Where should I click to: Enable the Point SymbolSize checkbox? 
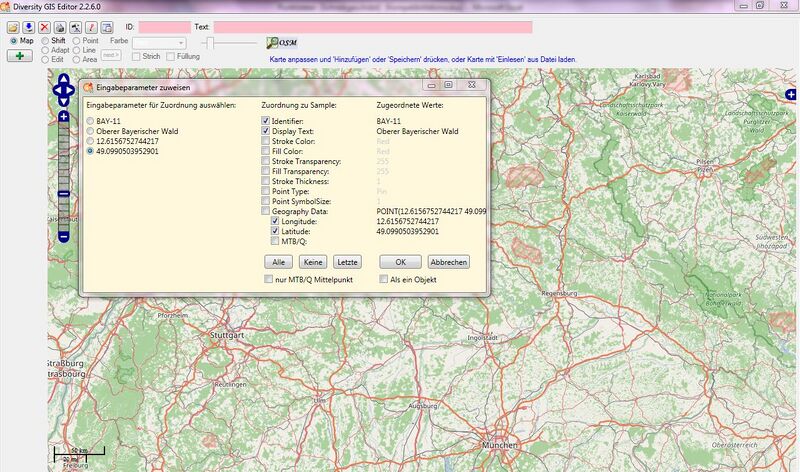point(265,201)
